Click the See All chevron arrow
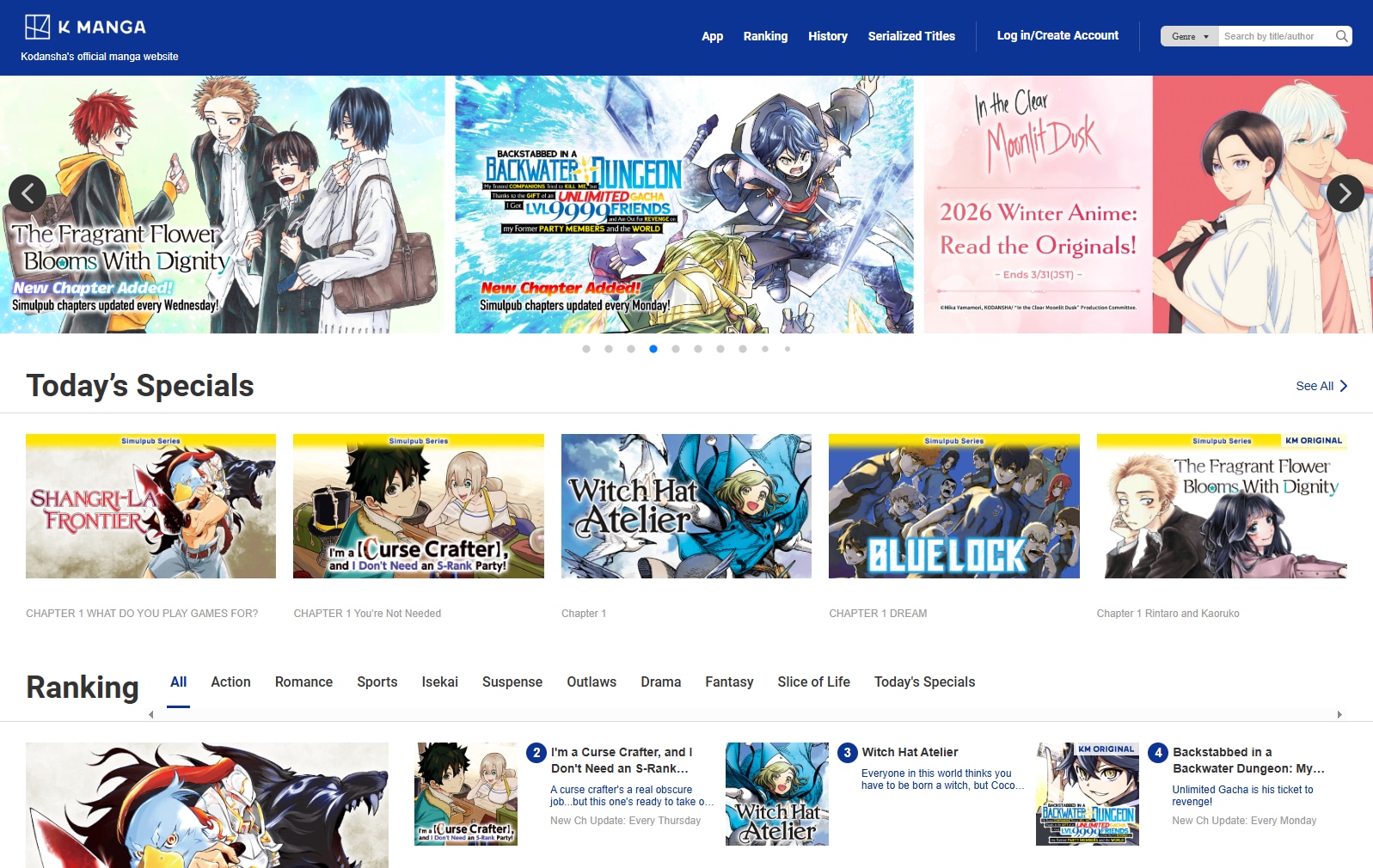 [x=1344, y=386]
